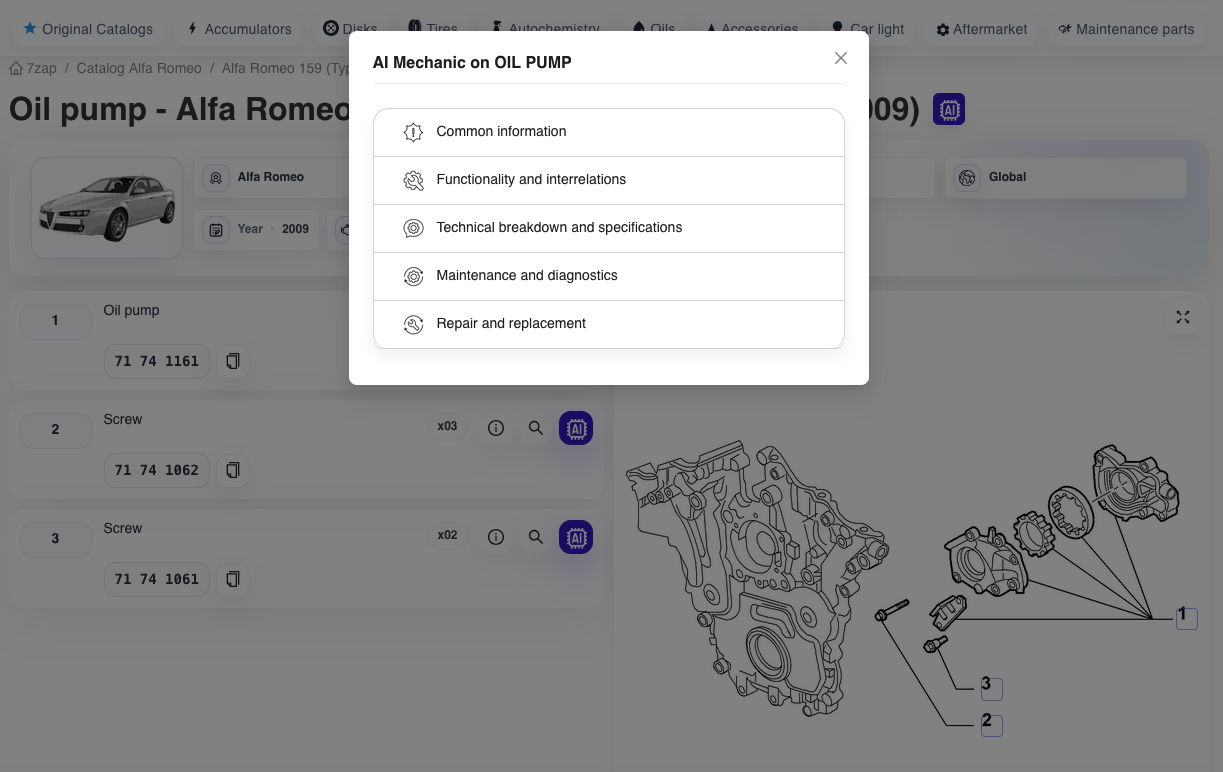Click the Technical breakdown icon

tap(413, 228)
